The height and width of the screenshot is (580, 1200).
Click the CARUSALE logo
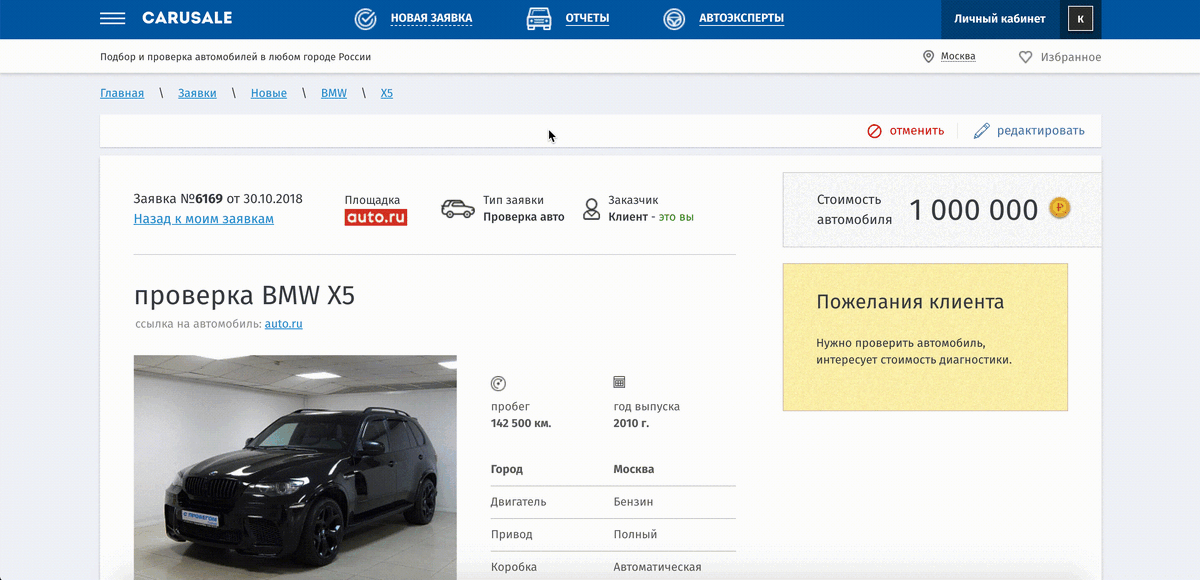tap(187, 19)
